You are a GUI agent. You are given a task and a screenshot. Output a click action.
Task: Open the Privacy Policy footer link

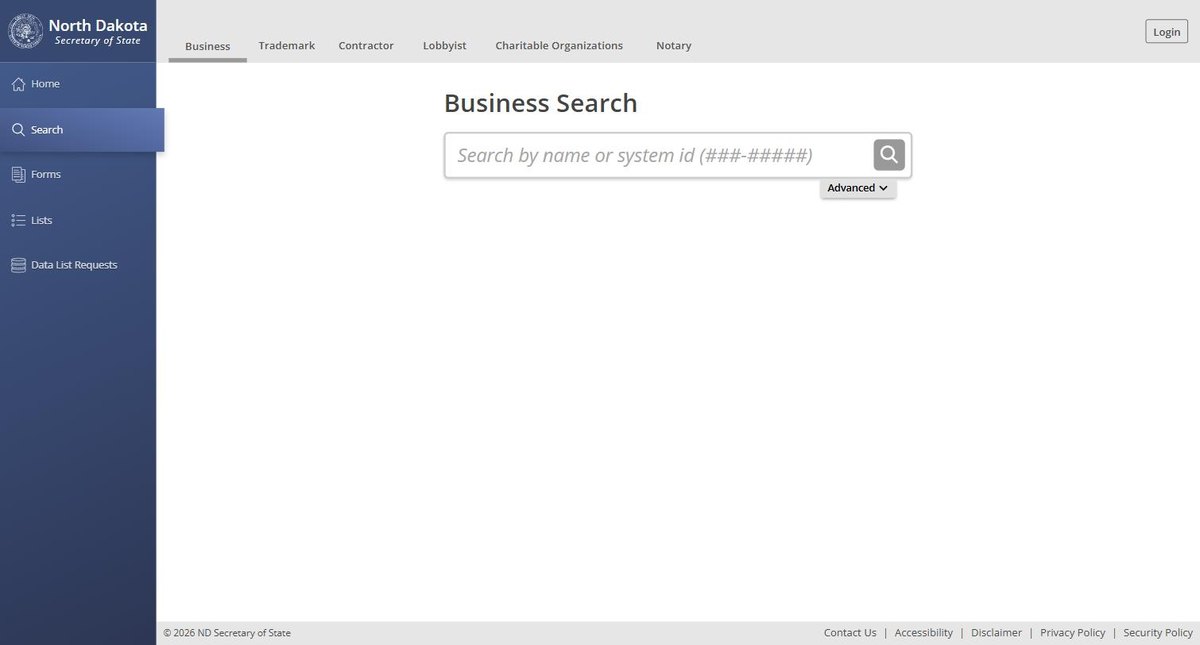[1073, 633]
